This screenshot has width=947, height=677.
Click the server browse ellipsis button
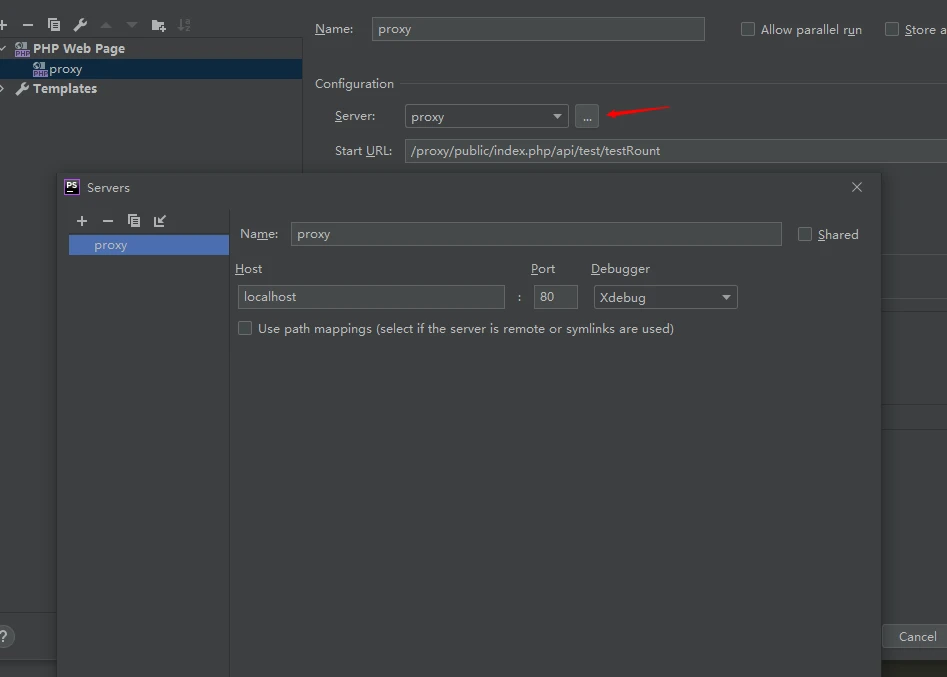(587, 117)
